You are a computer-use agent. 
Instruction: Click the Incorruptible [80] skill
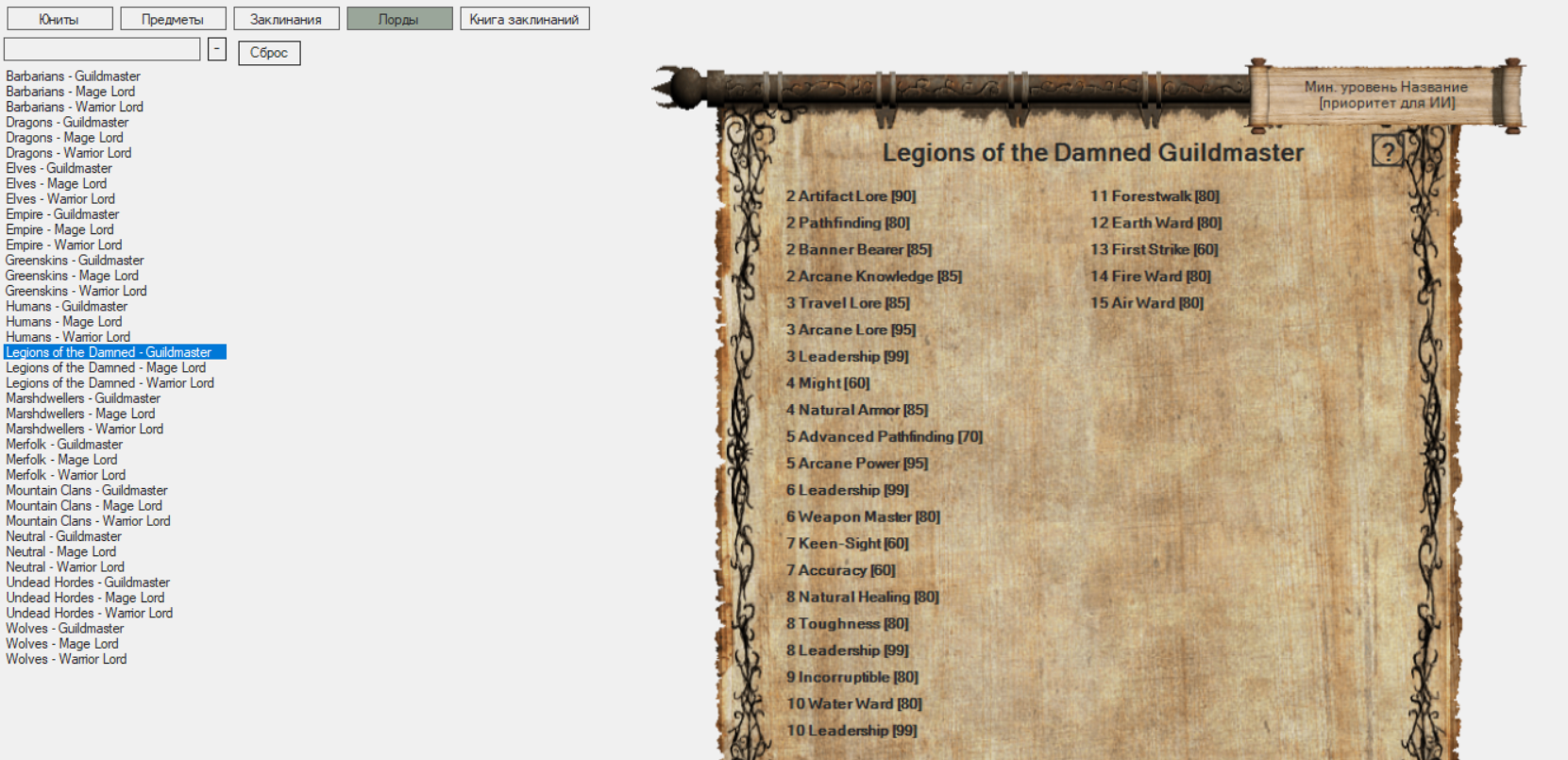click(x=852, y=678)
